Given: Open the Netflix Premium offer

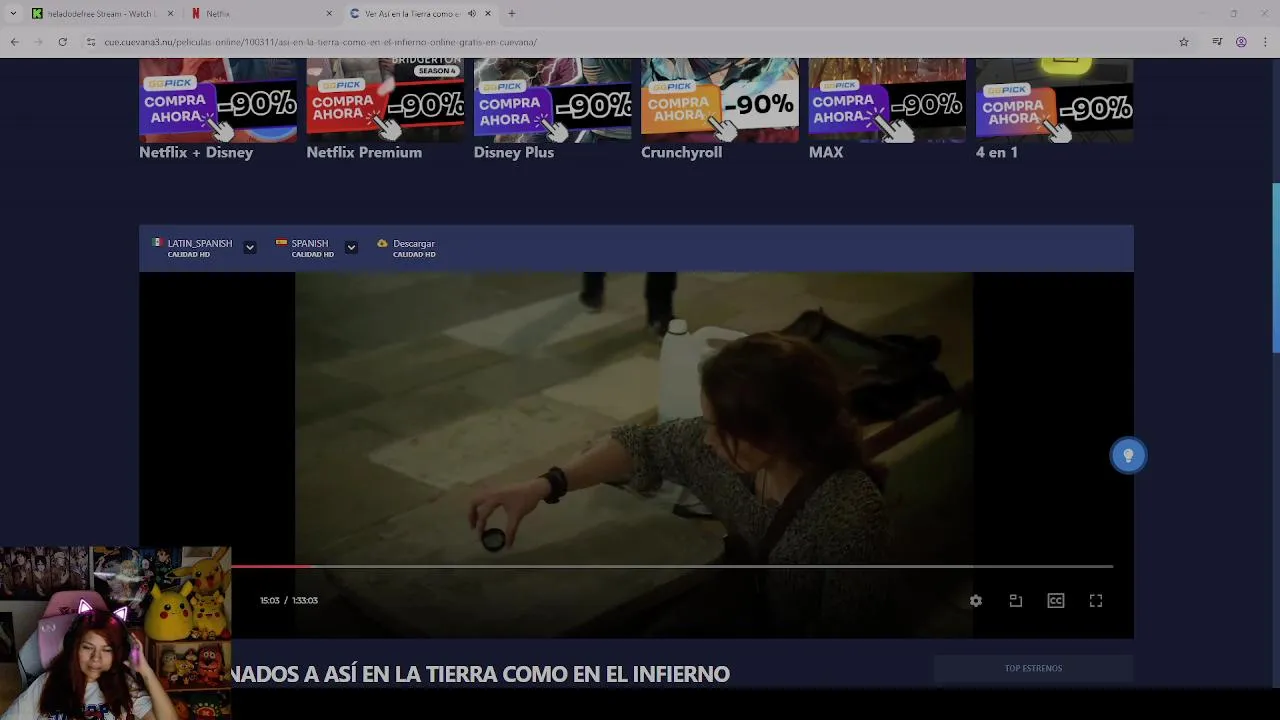Looking at the screenshot, I should (385, 100).
